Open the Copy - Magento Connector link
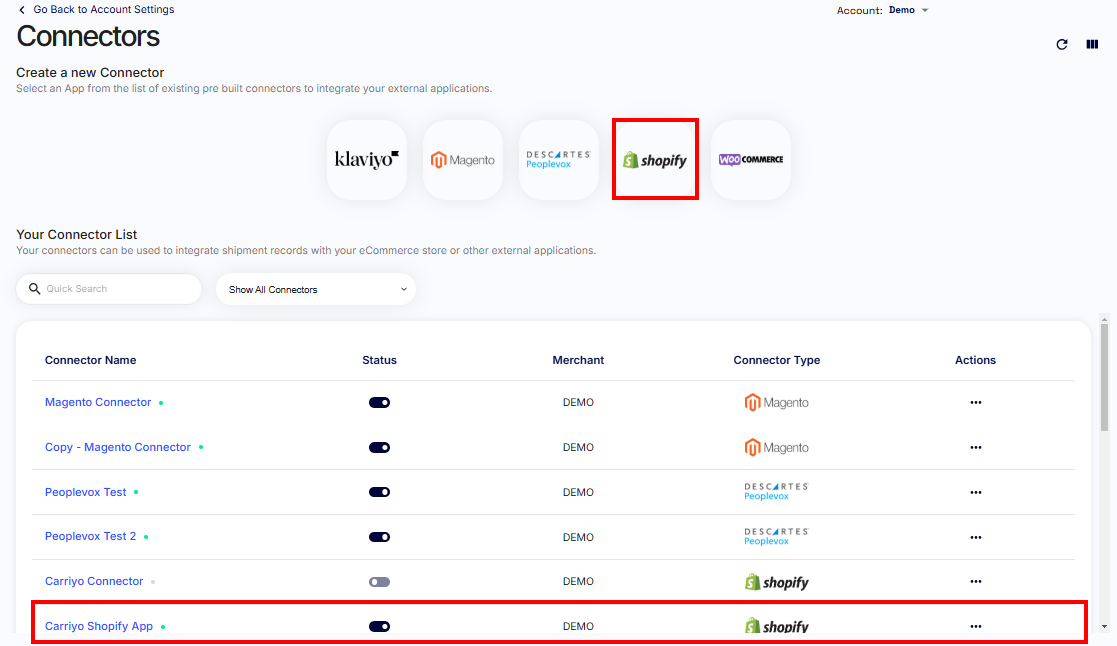This screenshot has height=646, width=1117. pyautogui.click(x=118, y=447)
